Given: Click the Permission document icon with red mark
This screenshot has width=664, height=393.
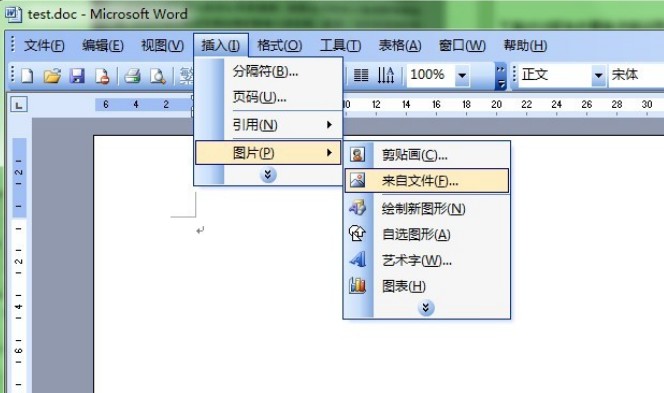Looking at the screenshot, I should pyautogui.click(x=102, y=76).
